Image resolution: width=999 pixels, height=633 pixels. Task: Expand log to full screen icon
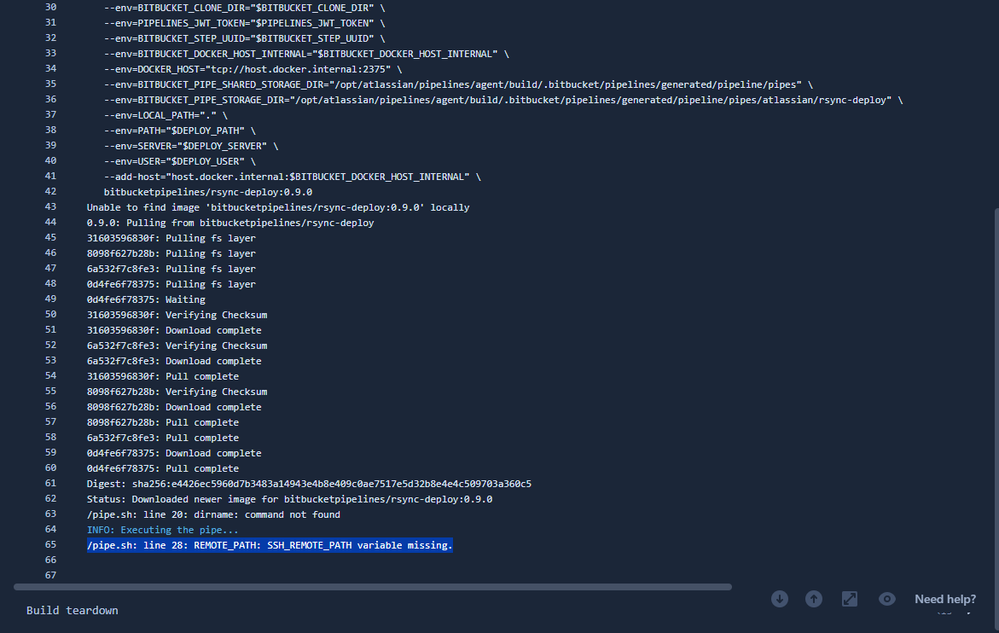coord(849,599)
